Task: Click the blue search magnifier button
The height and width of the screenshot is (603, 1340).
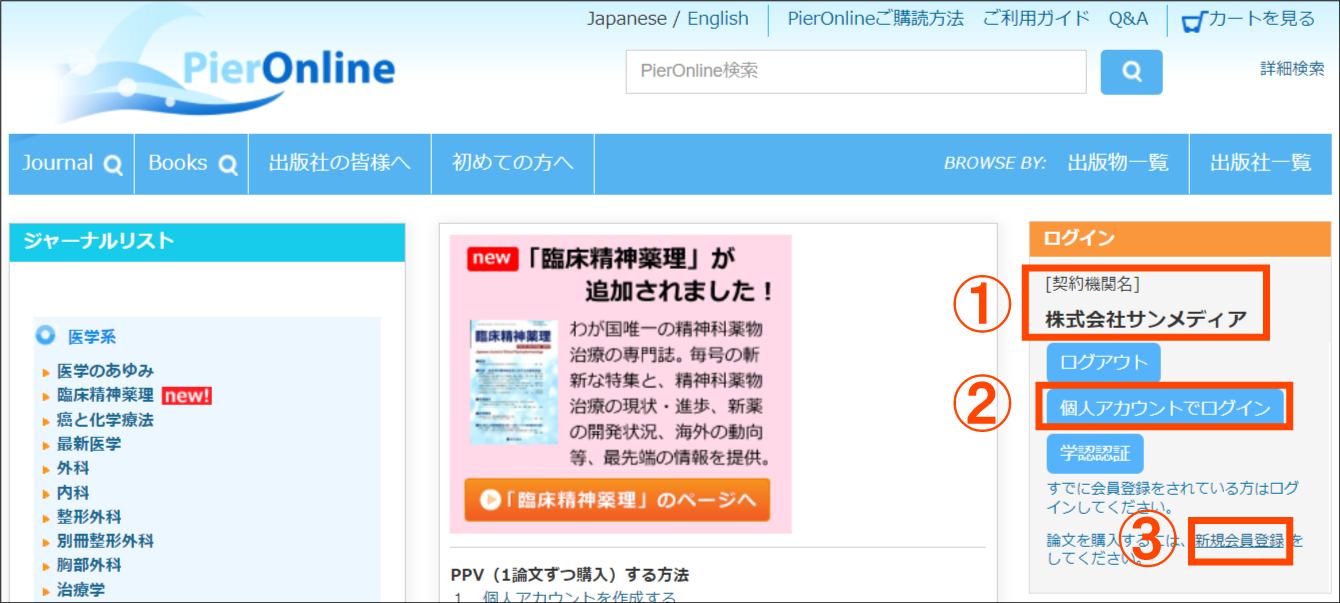Action: point(1131,72)
